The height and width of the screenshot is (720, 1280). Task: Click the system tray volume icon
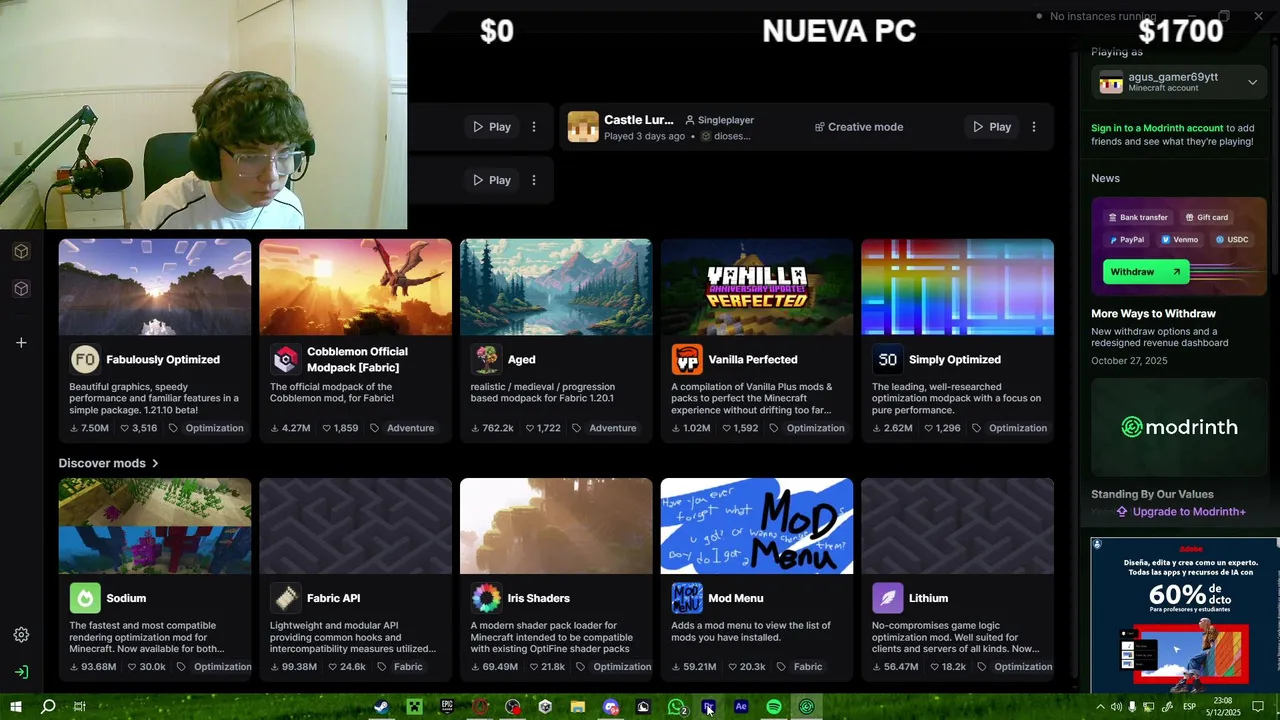coord(1116,707)
